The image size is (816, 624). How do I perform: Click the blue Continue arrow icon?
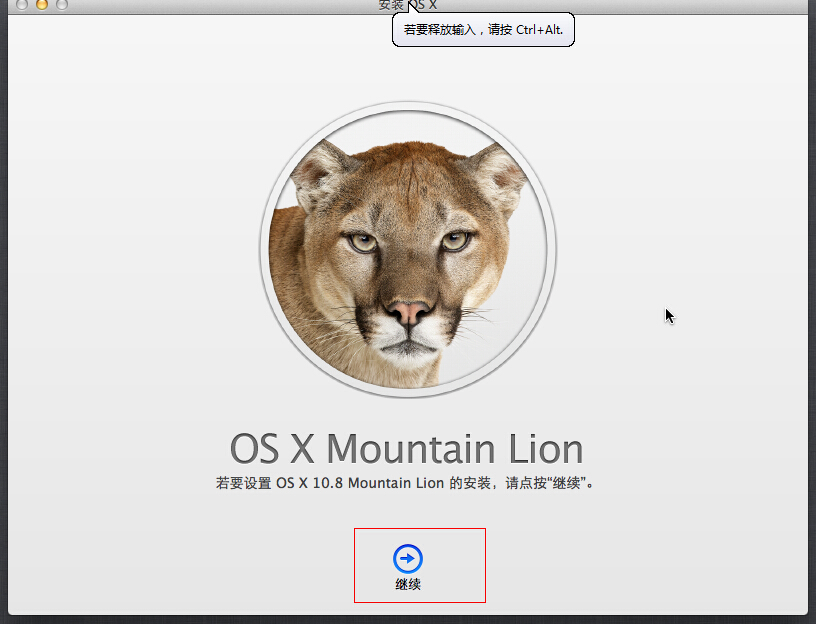(407, 559)
